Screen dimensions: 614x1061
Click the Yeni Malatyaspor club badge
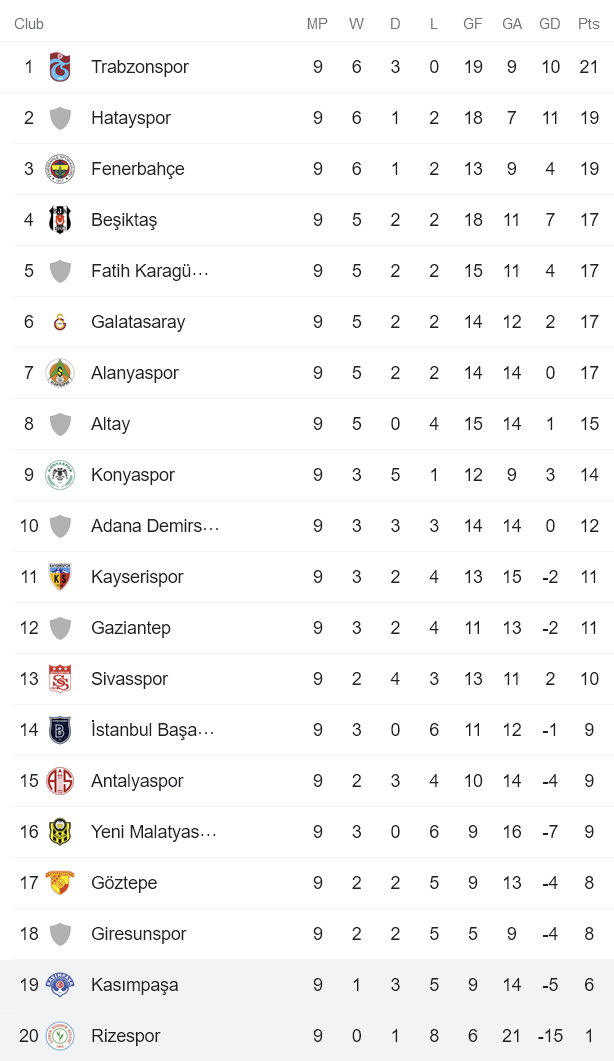[x=61, y=832]
